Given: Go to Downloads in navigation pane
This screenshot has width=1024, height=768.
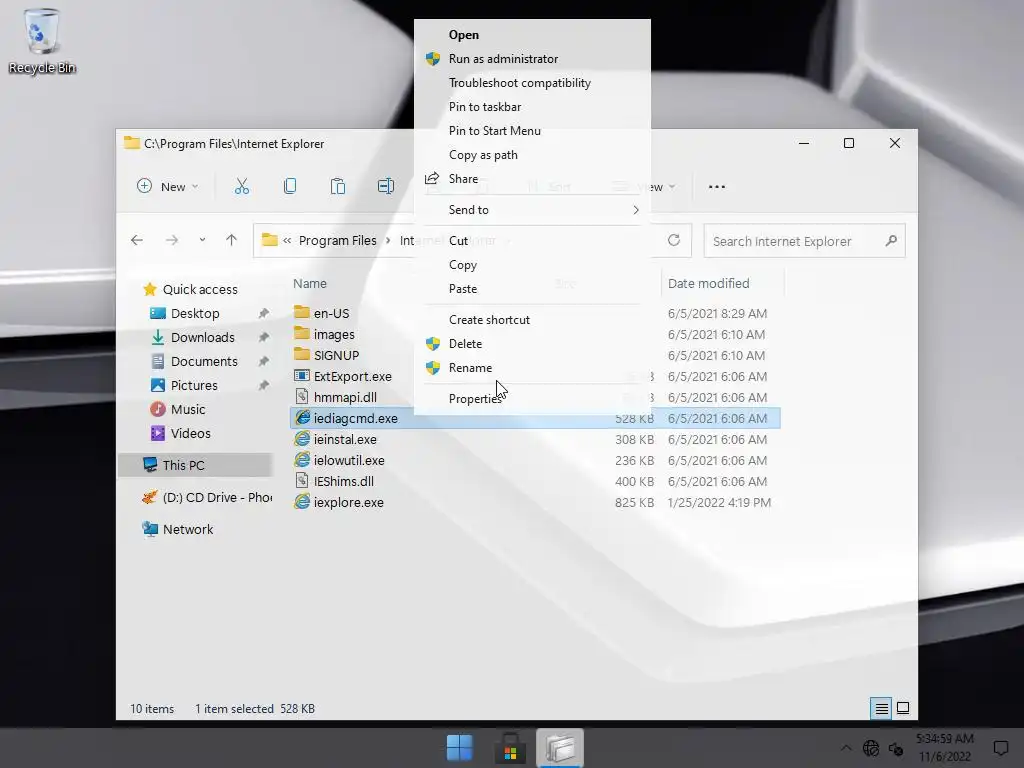Looking at the screenshot, I should [x=202, y=338].
